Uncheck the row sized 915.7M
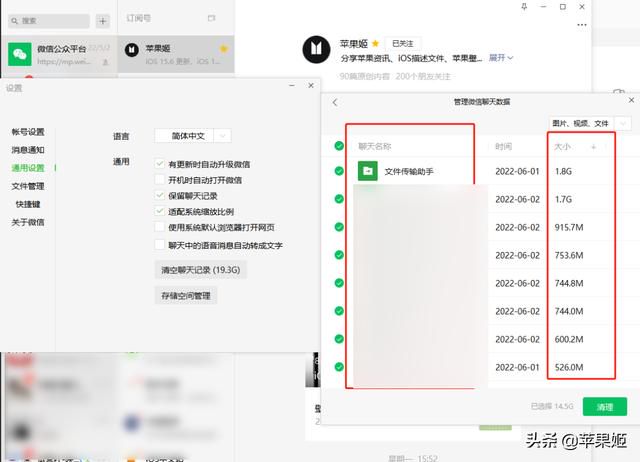Image resolution: width=640 pixels, height=462 pixels. pos(339,227)
